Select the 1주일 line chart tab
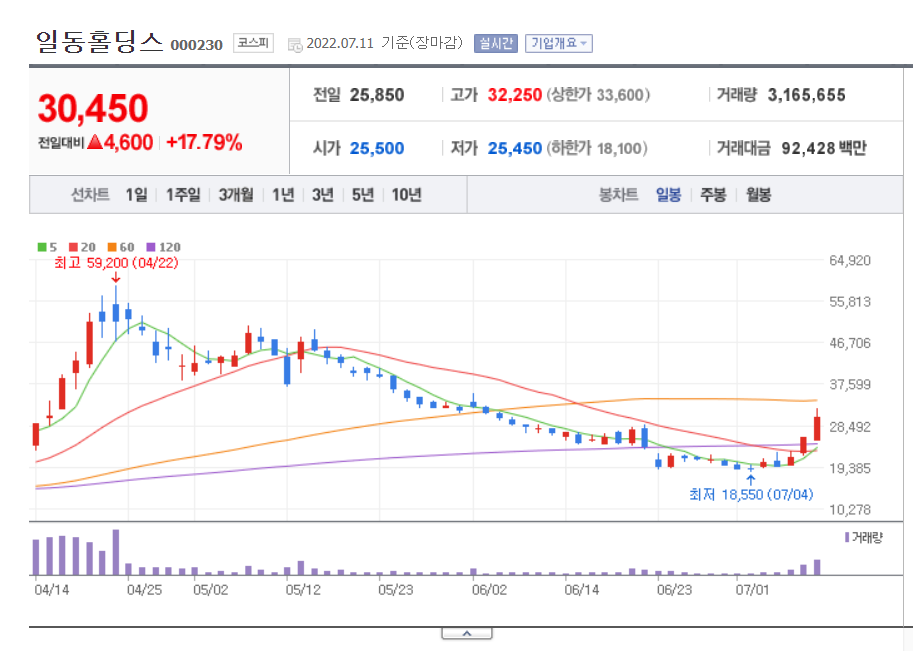913x651 pixels. tap(183, 194)
